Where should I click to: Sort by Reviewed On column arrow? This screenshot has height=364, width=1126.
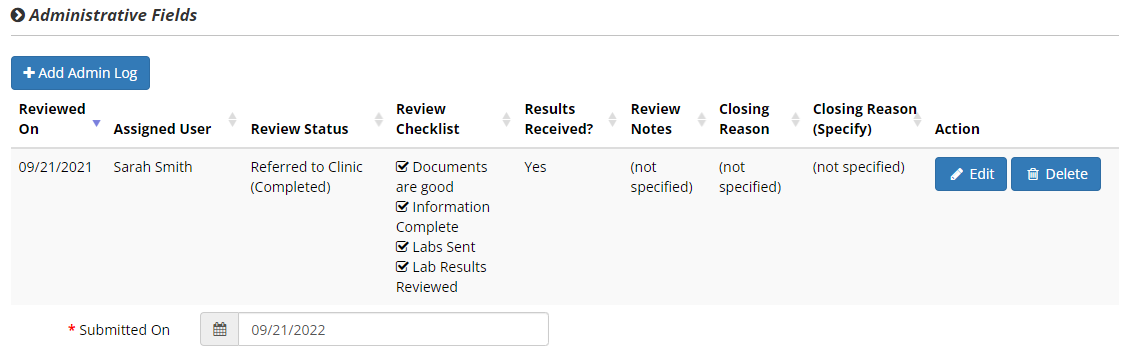tap(96, 123)
